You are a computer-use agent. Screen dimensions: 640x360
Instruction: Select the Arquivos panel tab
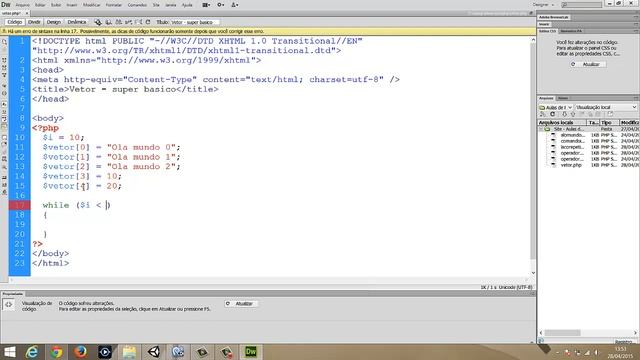pyautogui.click(x=546, y=98)
